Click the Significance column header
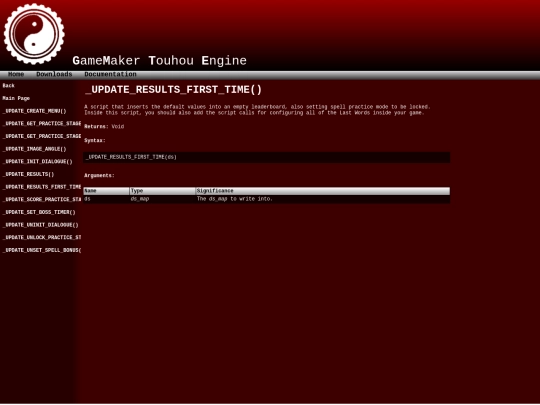The width and height of the screenshot is (540, 405). click(x=322, y=191)
